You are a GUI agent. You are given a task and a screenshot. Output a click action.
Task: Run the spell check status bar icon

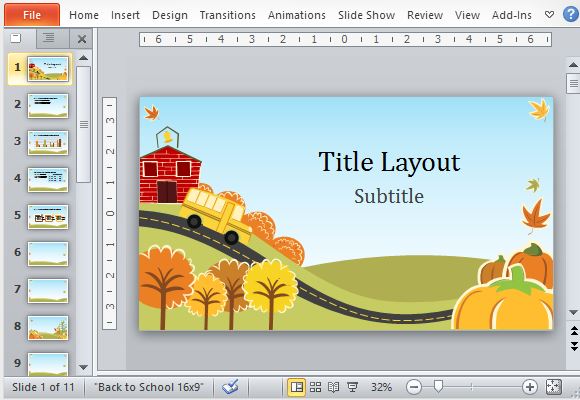coord(230,387)
